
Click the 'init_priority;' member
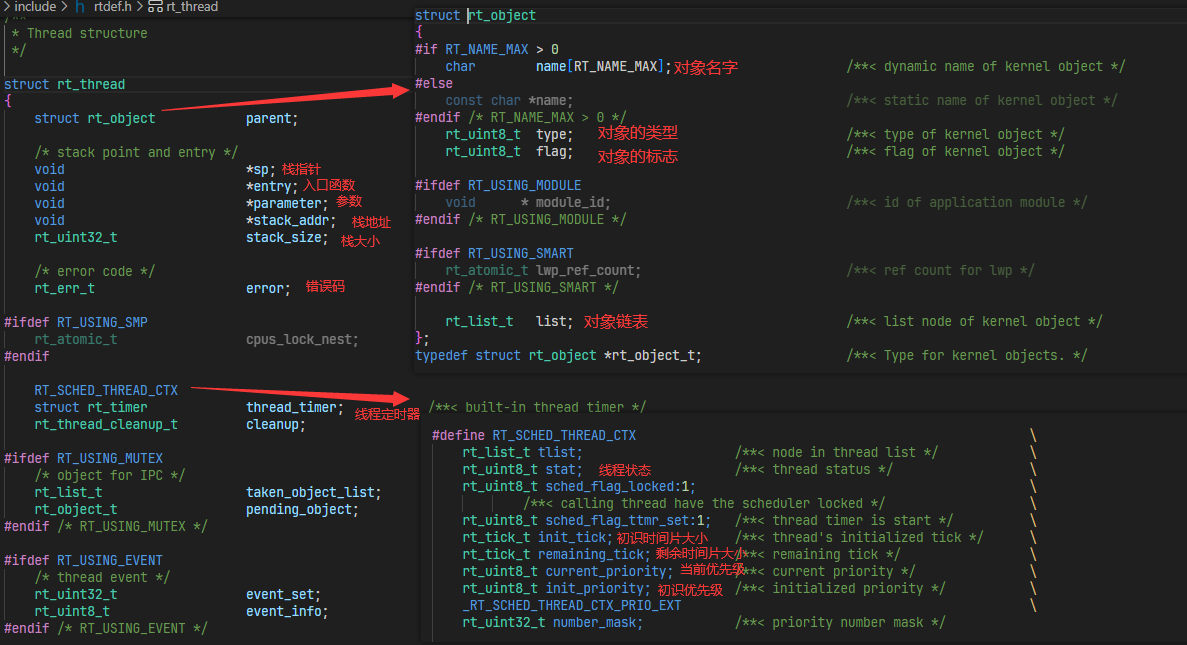(x=597, y=588)
